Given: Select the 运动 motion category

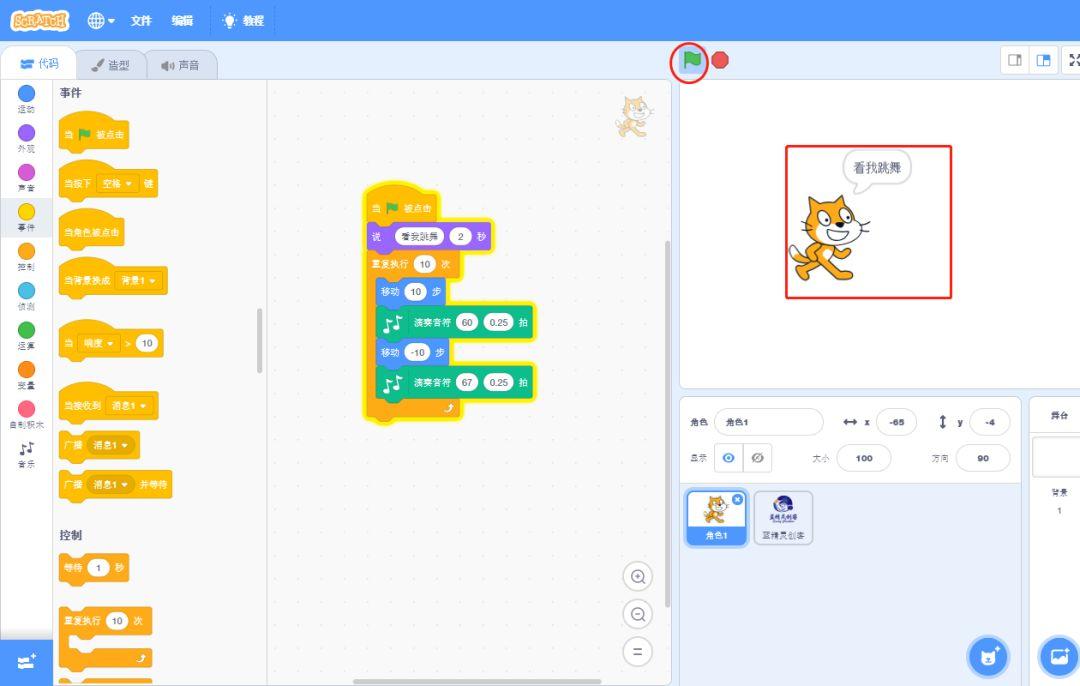Looking at the screenshot, I should tap(26, 98).
